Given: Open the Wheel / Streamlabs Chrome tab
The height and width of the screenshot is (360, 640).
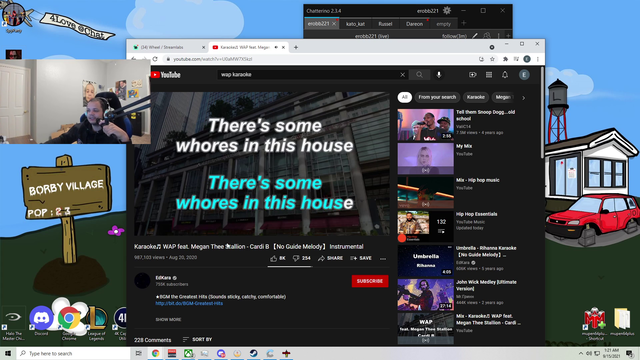Looking at the screenshot, I should [x=167, y=47].
